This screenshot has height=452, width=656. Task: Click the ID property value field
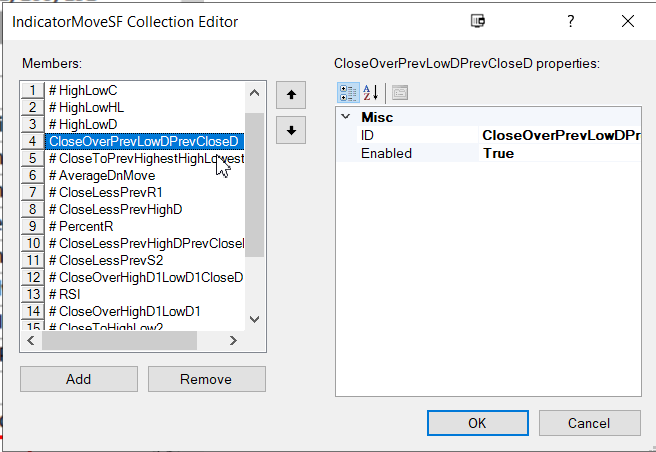[x=560, y=135]
